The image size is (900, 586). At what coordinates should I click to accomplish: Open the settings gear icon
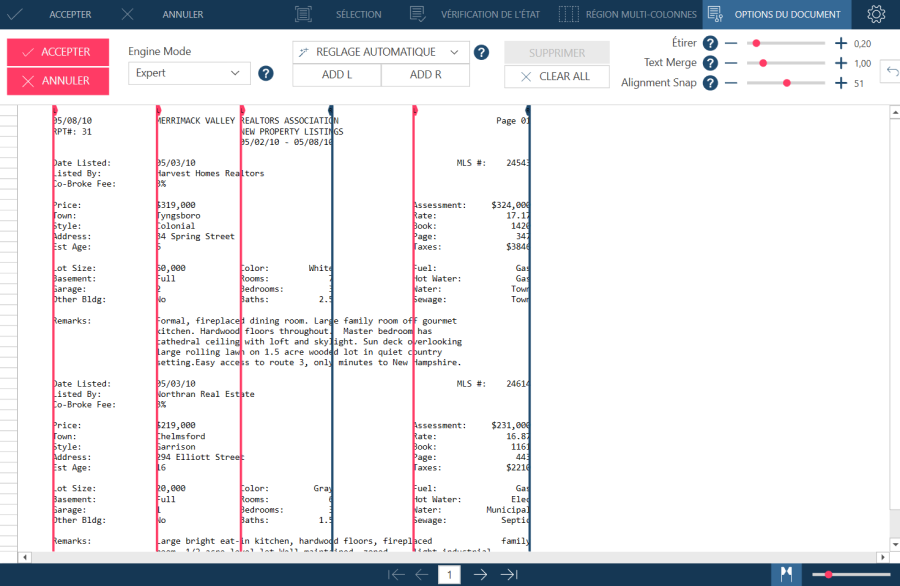(x=876, y=14)
